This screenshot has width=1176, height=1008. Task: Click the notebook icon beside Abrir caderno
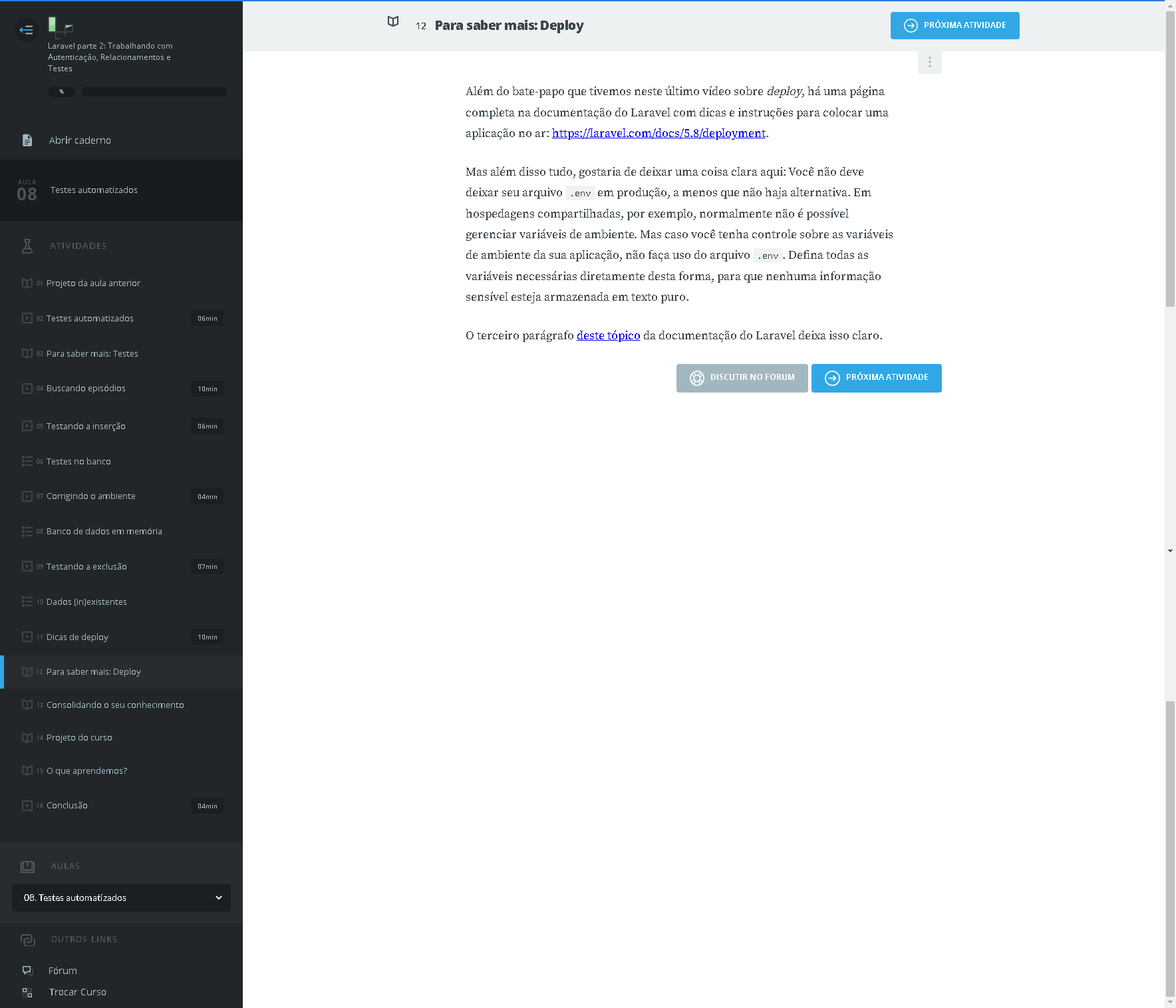27,140
